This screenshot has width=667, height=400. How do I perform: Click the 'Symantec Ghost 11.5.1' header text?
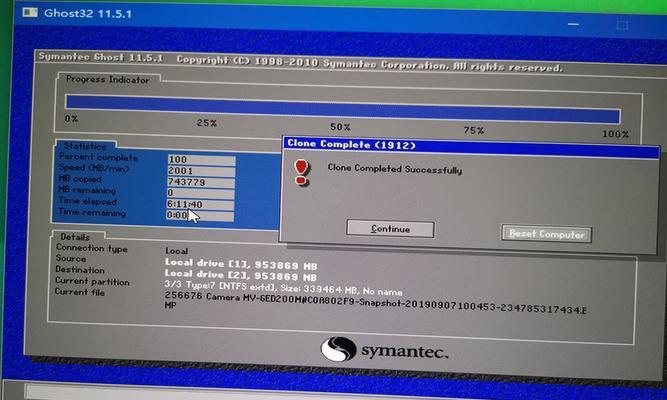[x=101, y=57]
